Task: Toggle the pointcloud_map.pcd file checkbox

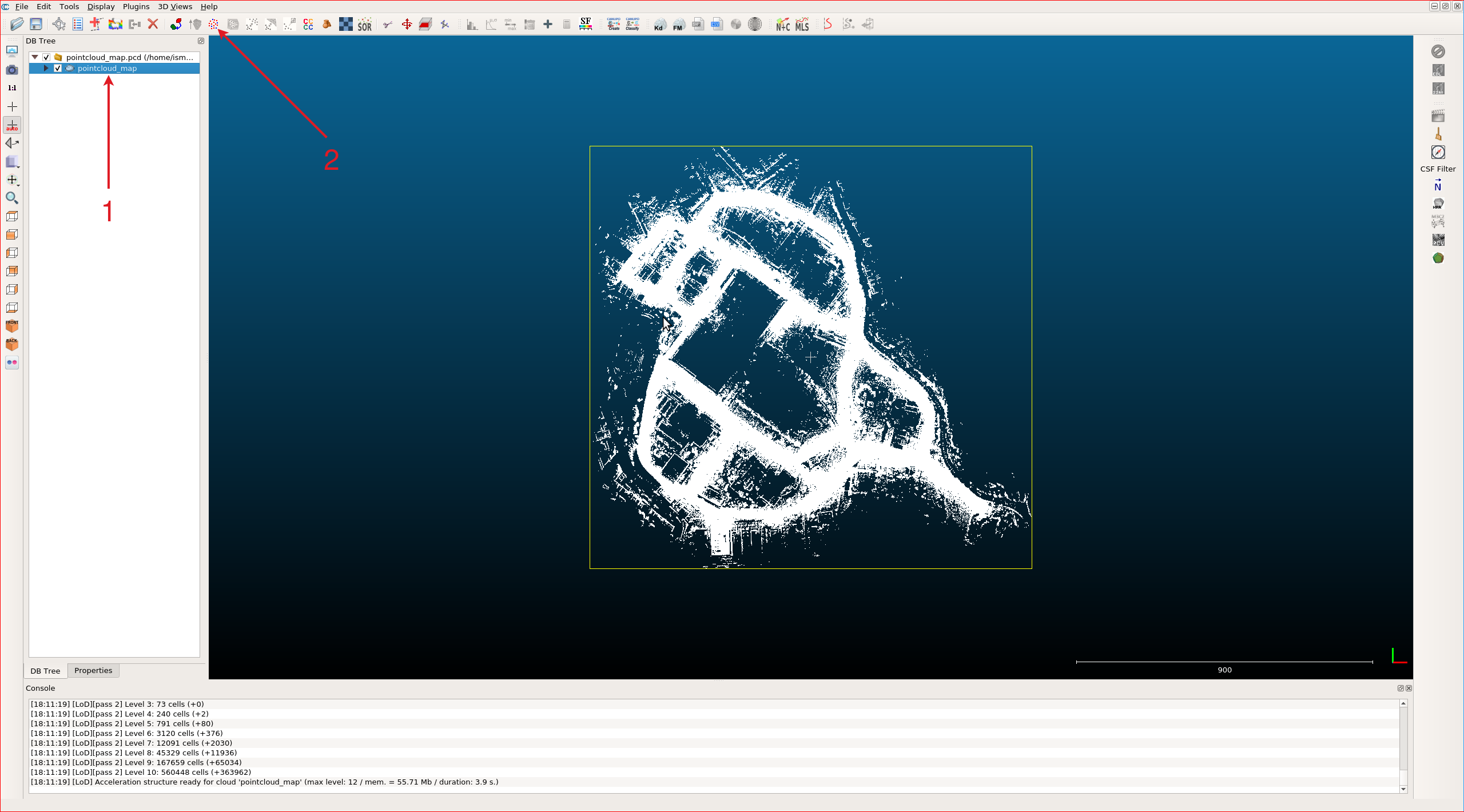Action: pyautogui.click(x=46, y=57)
